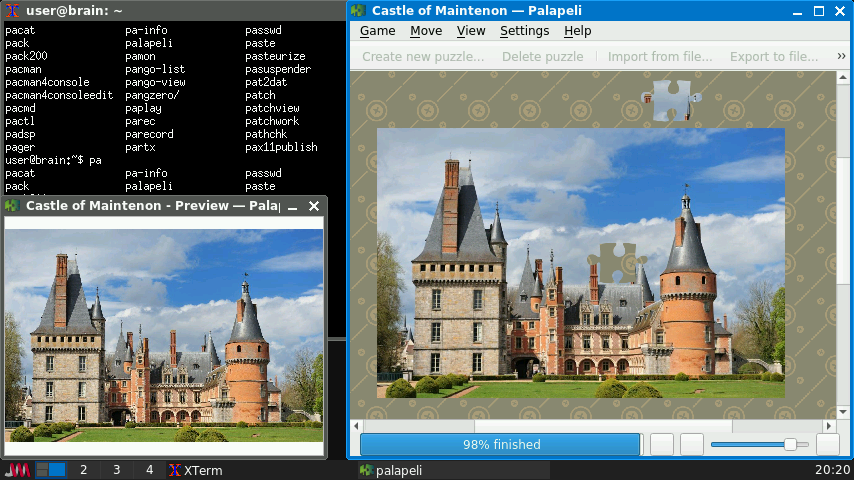Open the Move menu

click(x=426, y=31)
